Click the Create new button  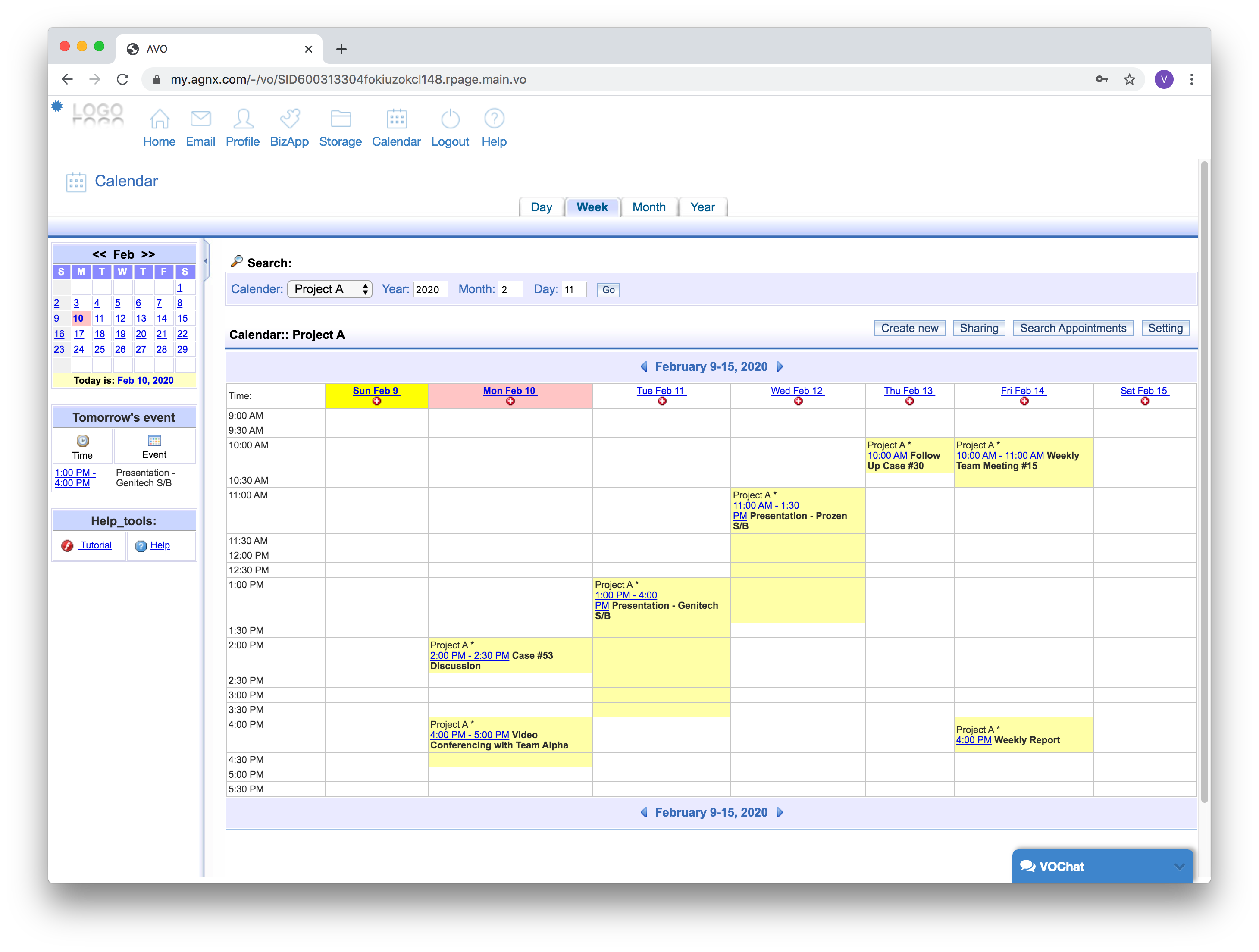tap(909, 329)
